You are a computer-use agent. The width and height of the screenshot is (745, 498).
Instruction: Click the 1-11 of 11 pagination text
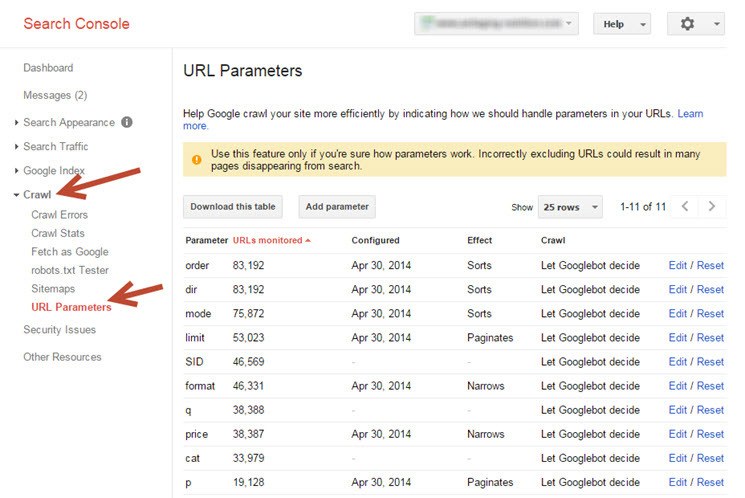coord(643,207)
